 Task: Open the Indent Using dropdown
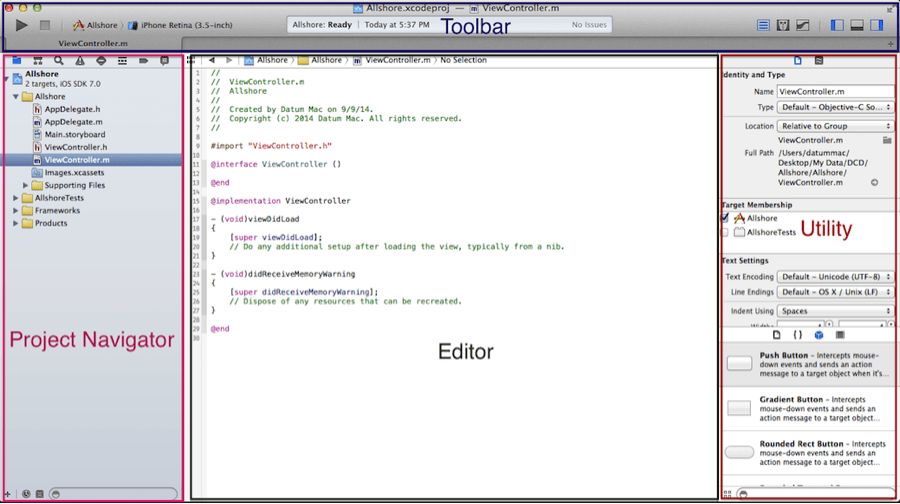(835, 311)
